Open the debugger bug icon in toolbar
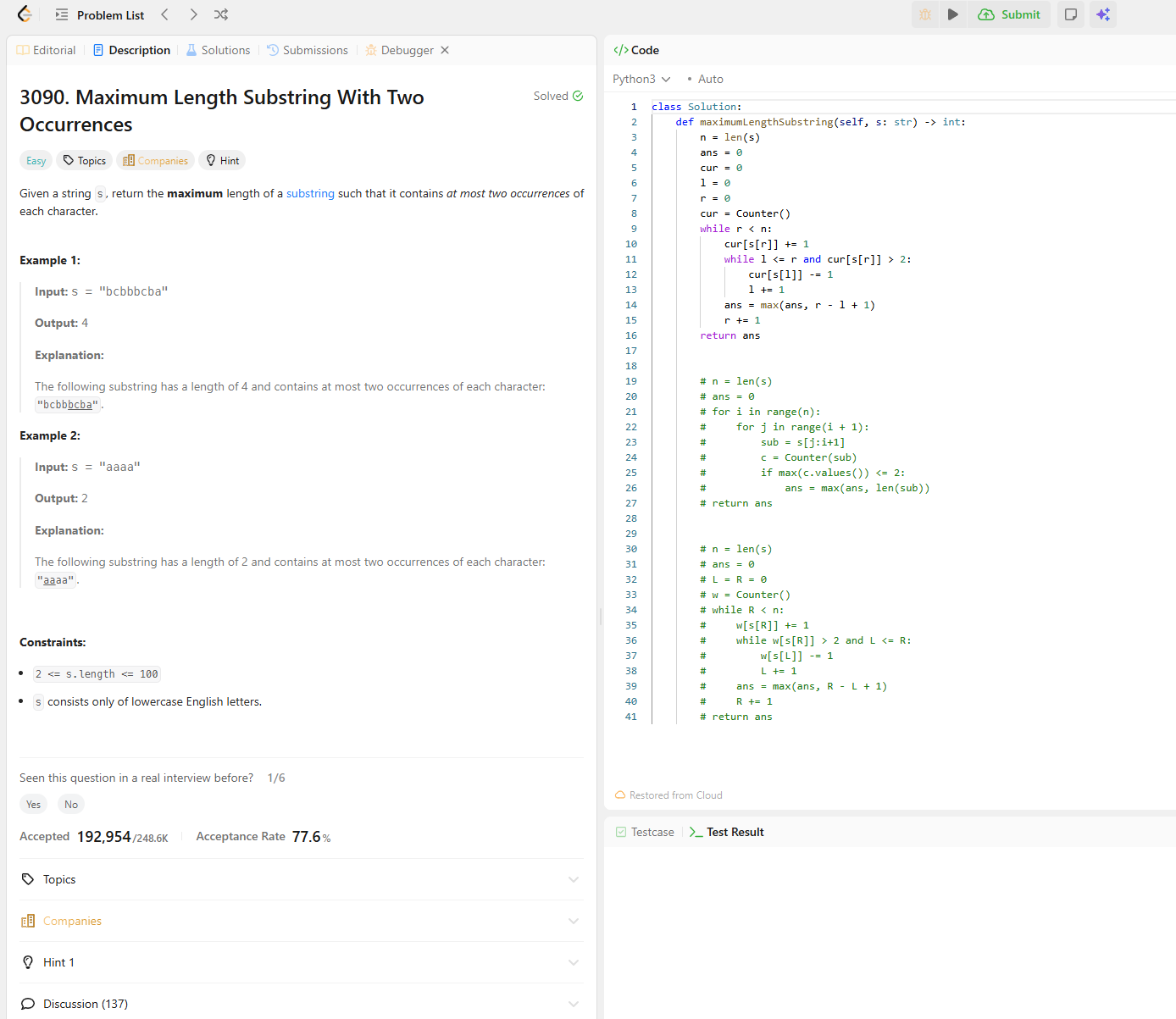The image size is (1176, 1019). [925, 14]
